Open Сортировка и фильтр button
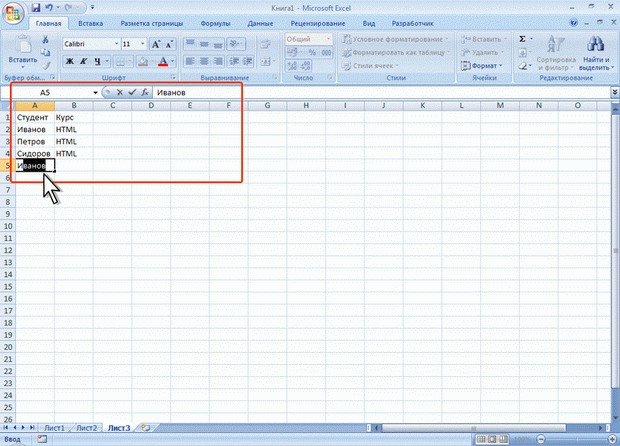The height and width of the screenshot is (446, 620). pyautogui.click(x=556, y=53)
